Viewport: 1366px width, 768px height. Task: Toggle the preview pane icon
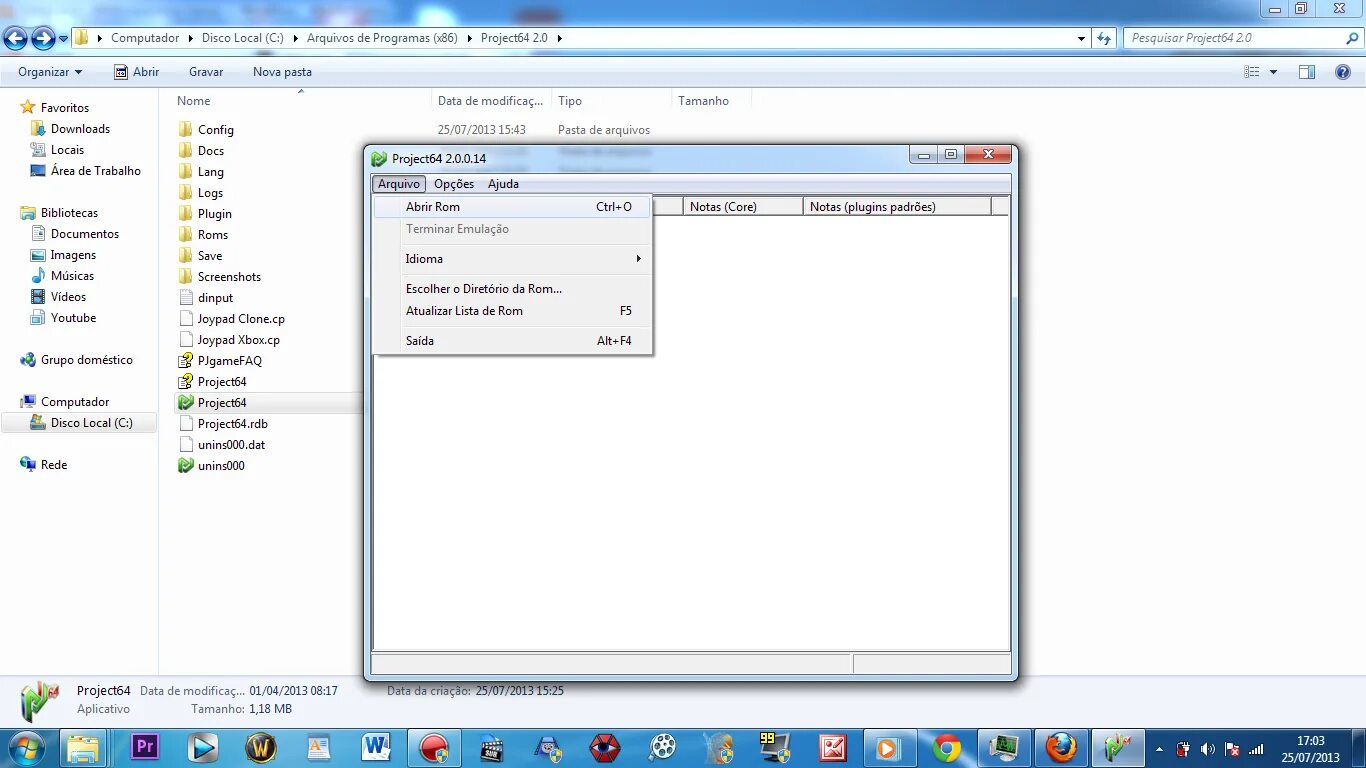pos(1307,72)
